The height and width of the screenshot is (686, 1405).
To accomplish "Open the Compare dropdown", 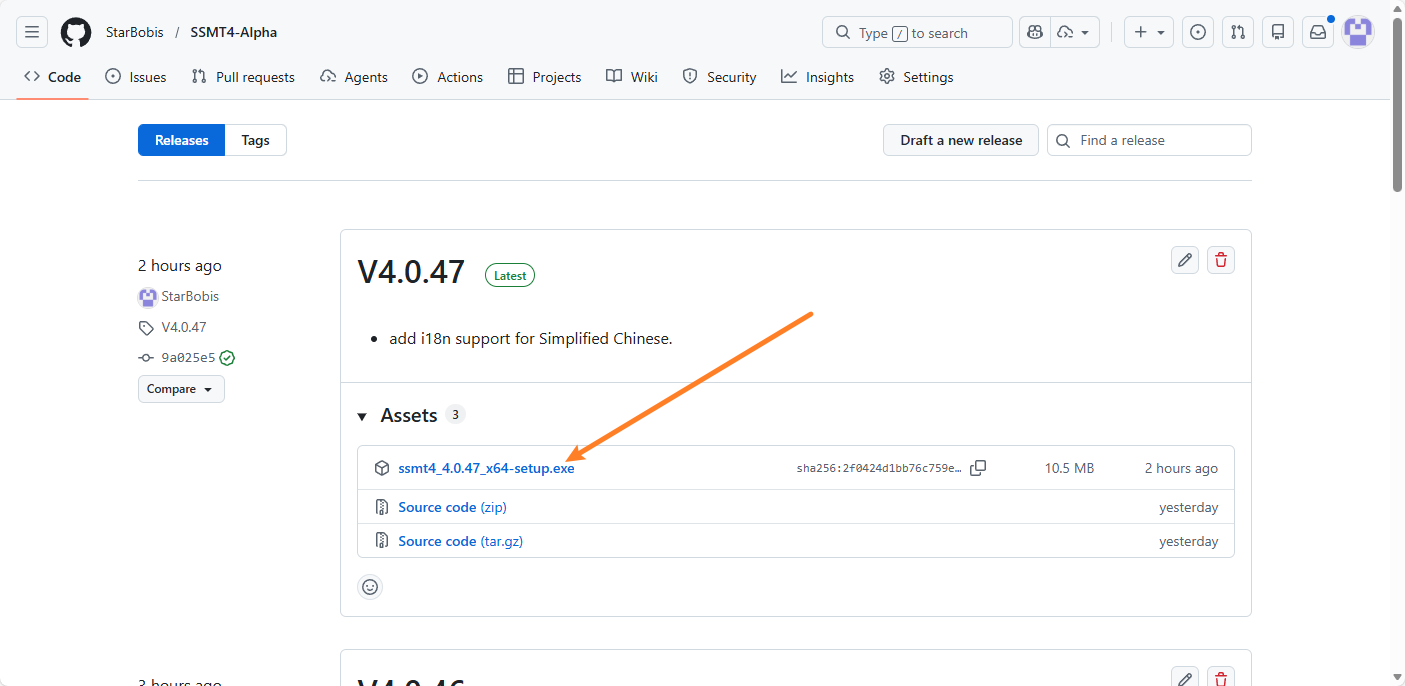I will pyautogui.click(x=181, y=389).
